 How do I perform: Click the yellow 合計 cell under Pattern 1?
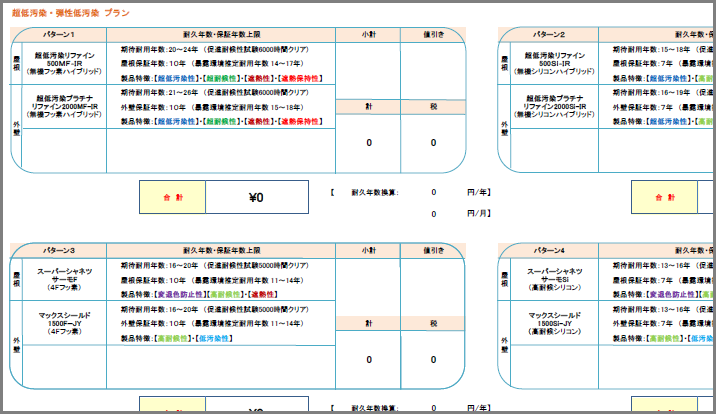[x=174, y=198]
